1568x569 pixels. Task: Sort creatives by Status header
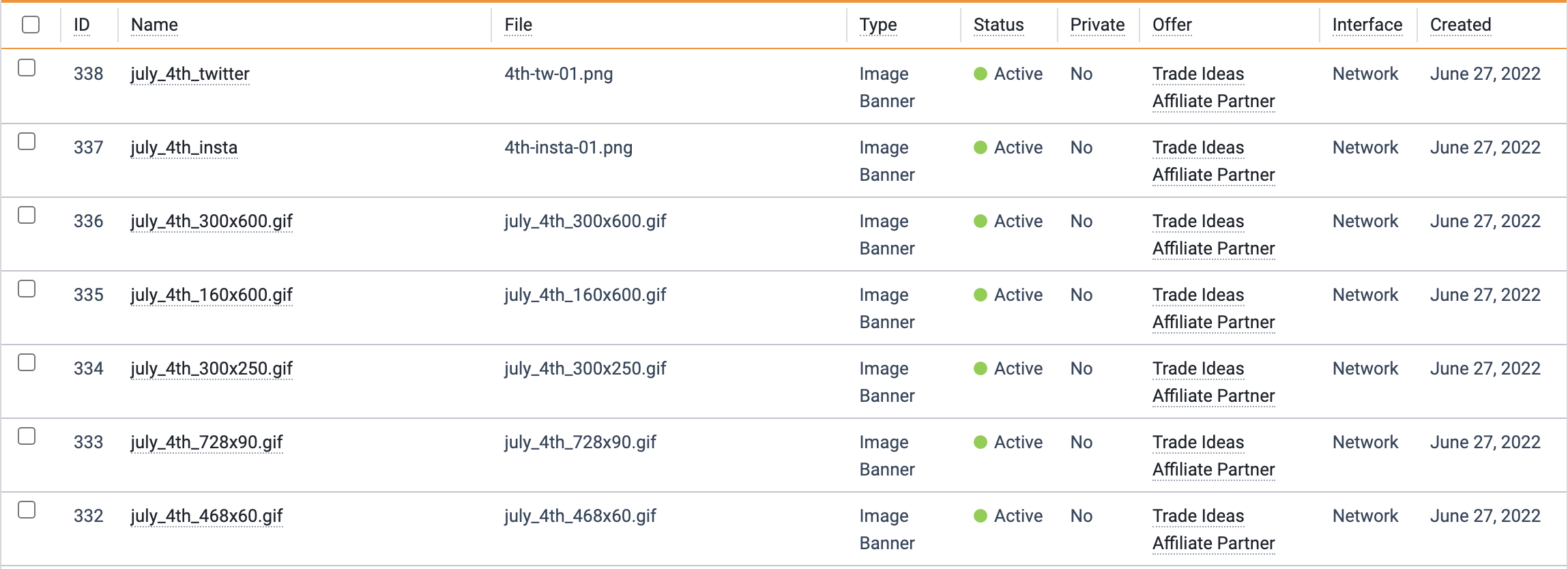pos(998,25)
